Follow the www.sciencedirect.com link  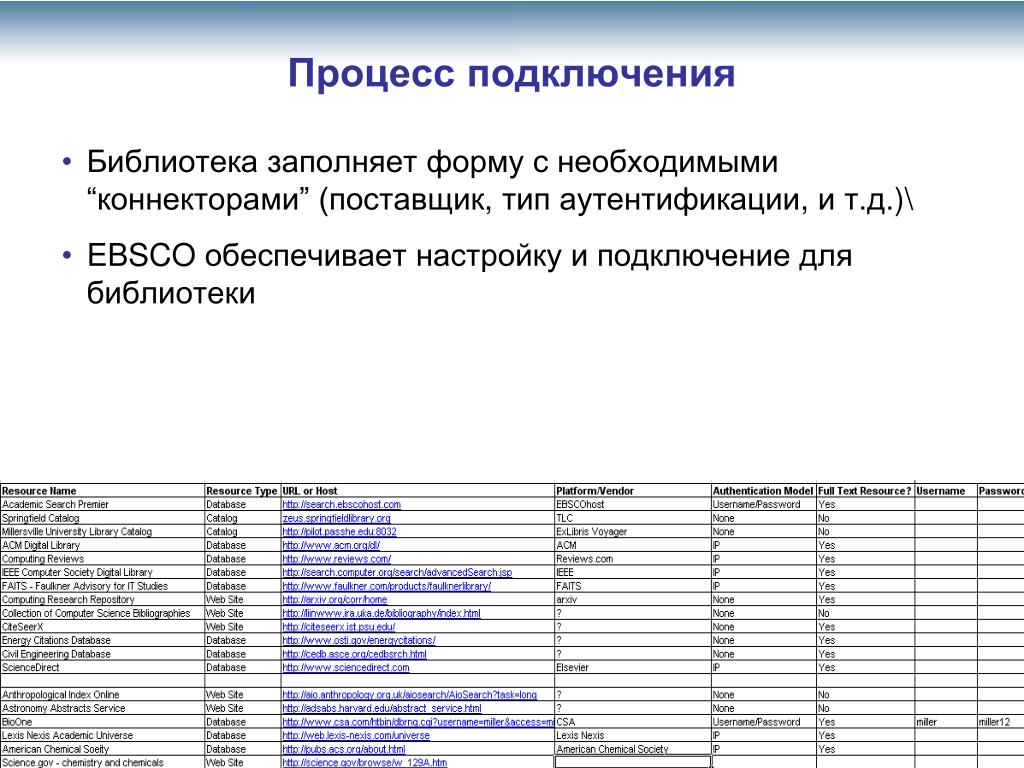click(345, 667)
